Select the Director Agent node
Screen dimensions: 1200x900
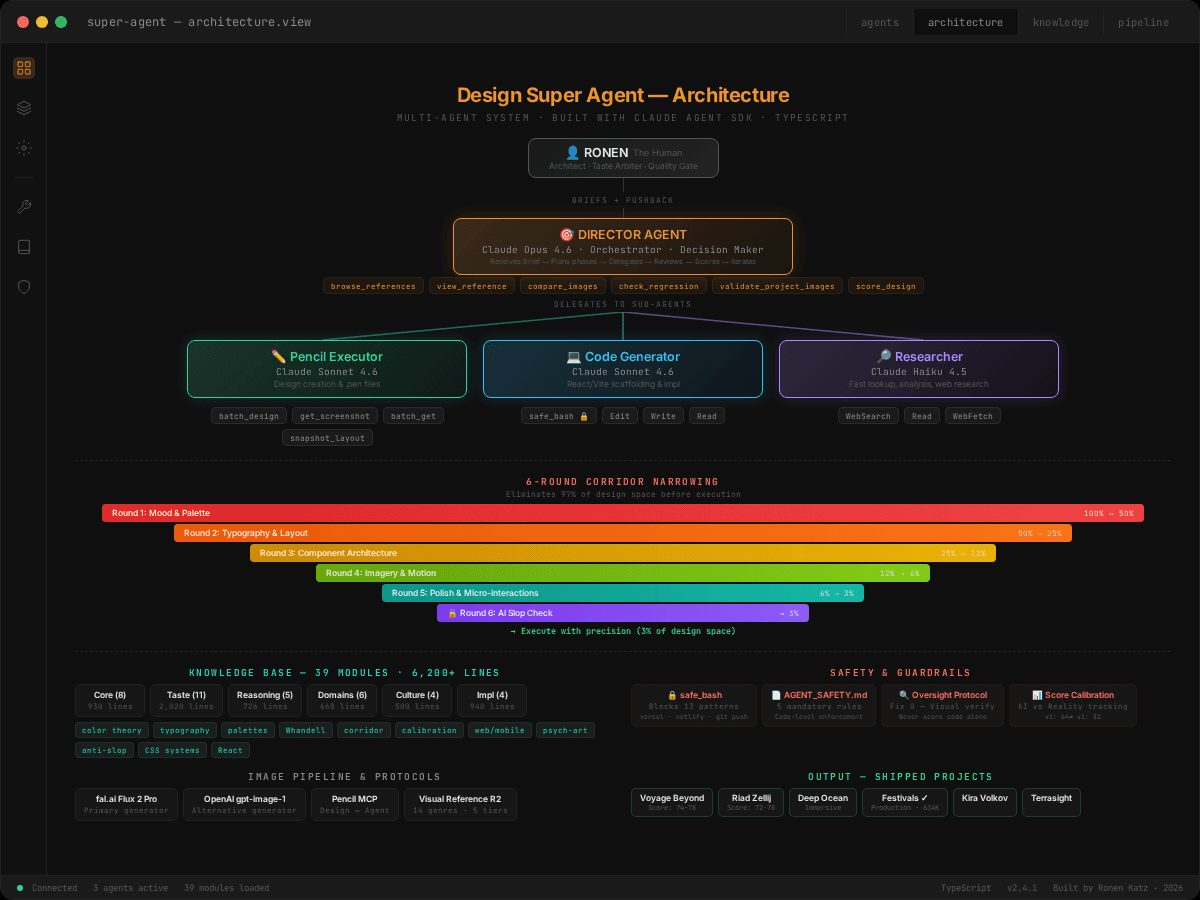pyautogui.click(x=622, y=246)
